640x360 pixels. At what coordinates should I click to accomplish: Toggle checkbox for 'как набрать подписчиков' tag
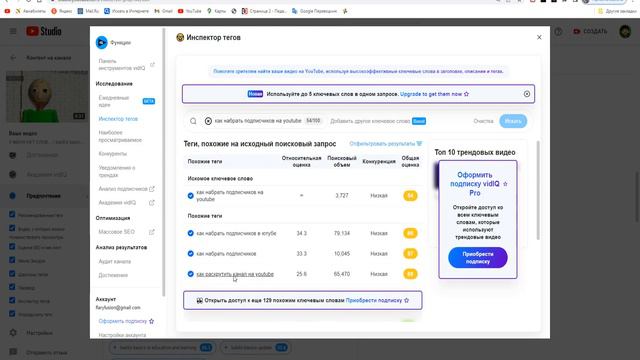coord(190,253)
